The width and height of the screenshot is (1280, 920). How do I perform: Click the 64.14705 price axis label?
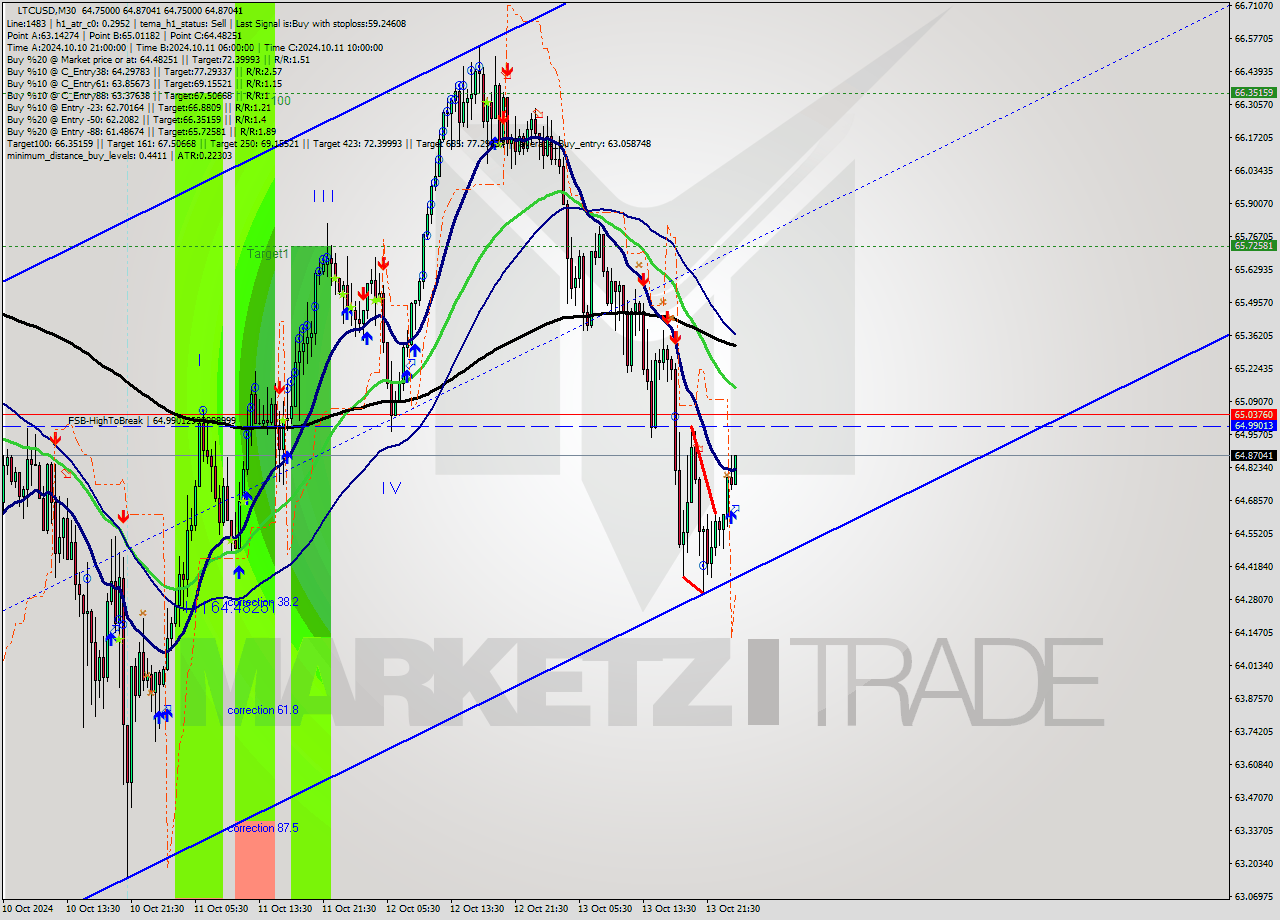pyautogui.click(x=1254, y=632)
